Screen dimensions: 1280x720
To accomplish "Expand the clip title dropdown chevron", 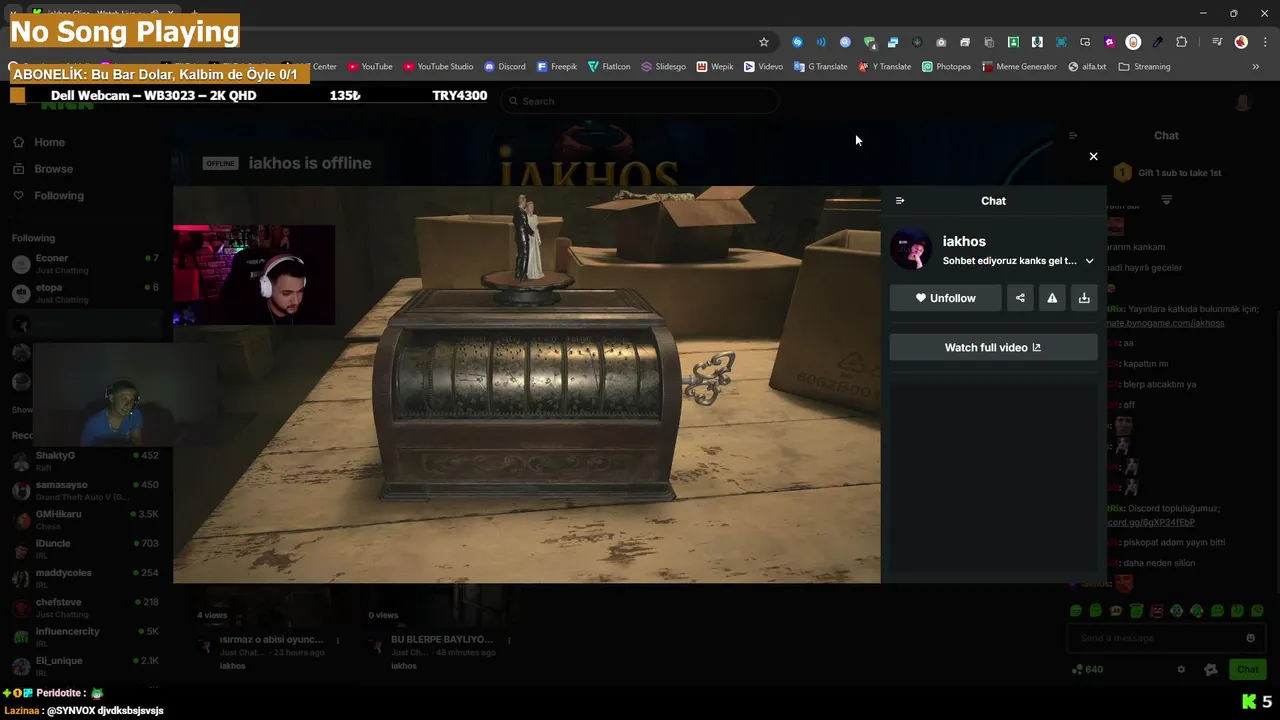I will [x=1089, y=261].
